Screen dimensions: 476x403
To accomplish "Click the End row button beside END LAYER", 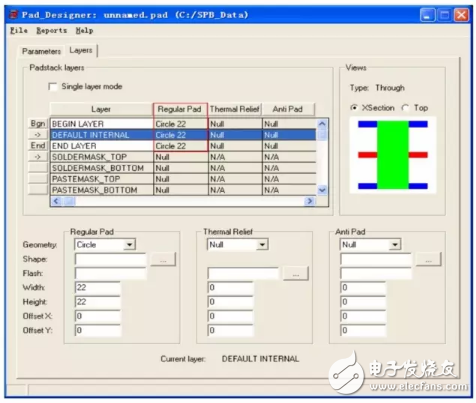I will (x=38, y=146).
